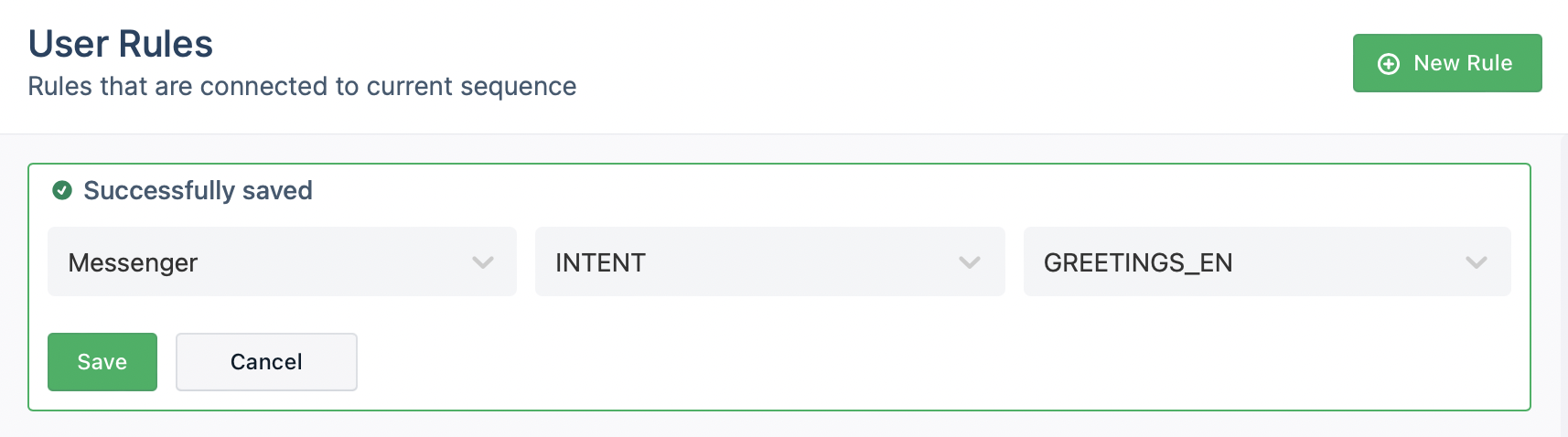Click the chevron arrow beside Messenger

click(x=483, y=262)
